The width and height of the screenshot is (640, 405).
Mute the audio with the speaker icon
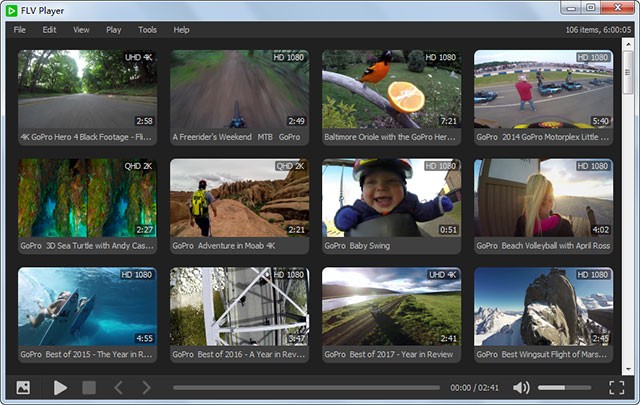pos(521,387)
